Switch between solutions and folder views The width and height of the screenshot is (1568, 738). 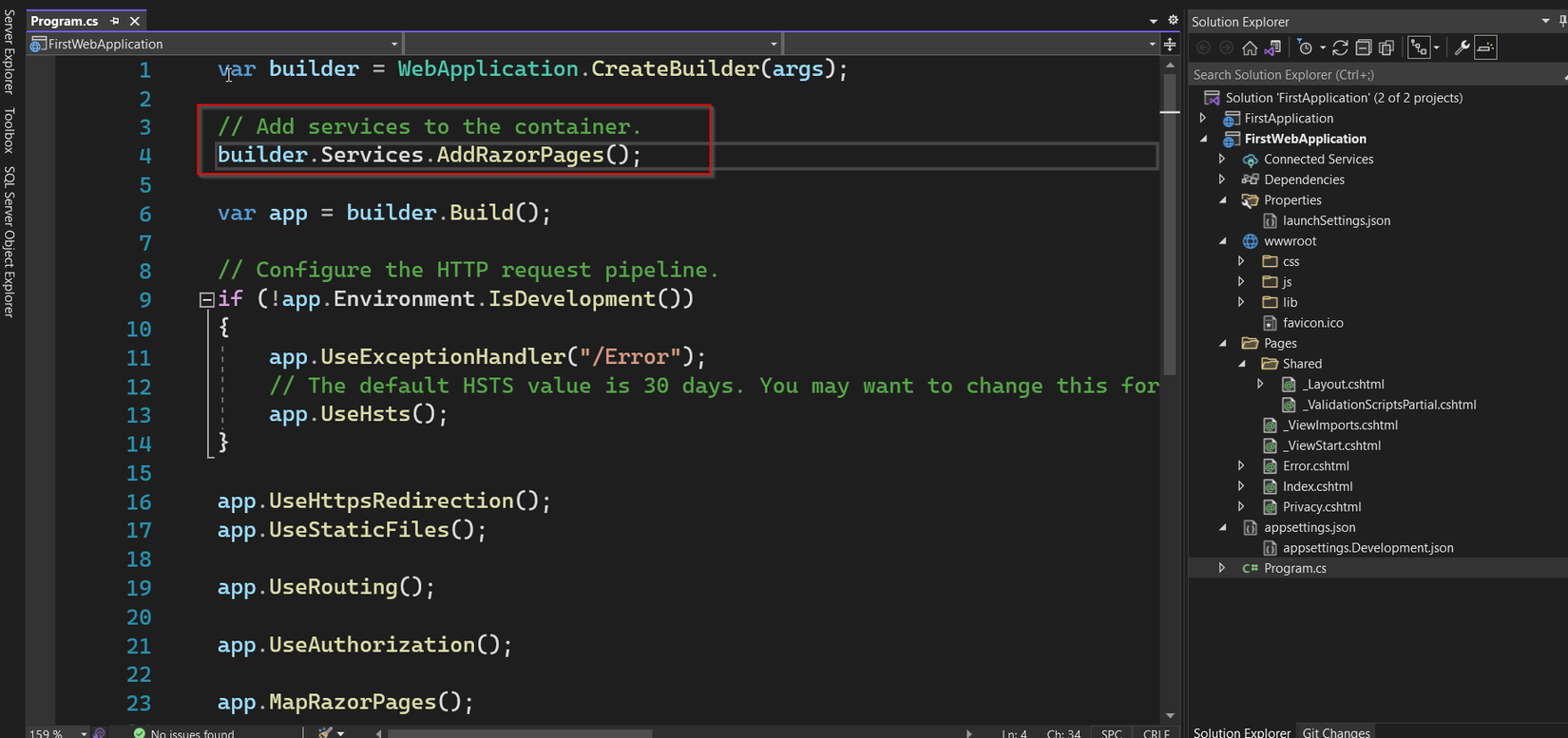[1273, 47]
